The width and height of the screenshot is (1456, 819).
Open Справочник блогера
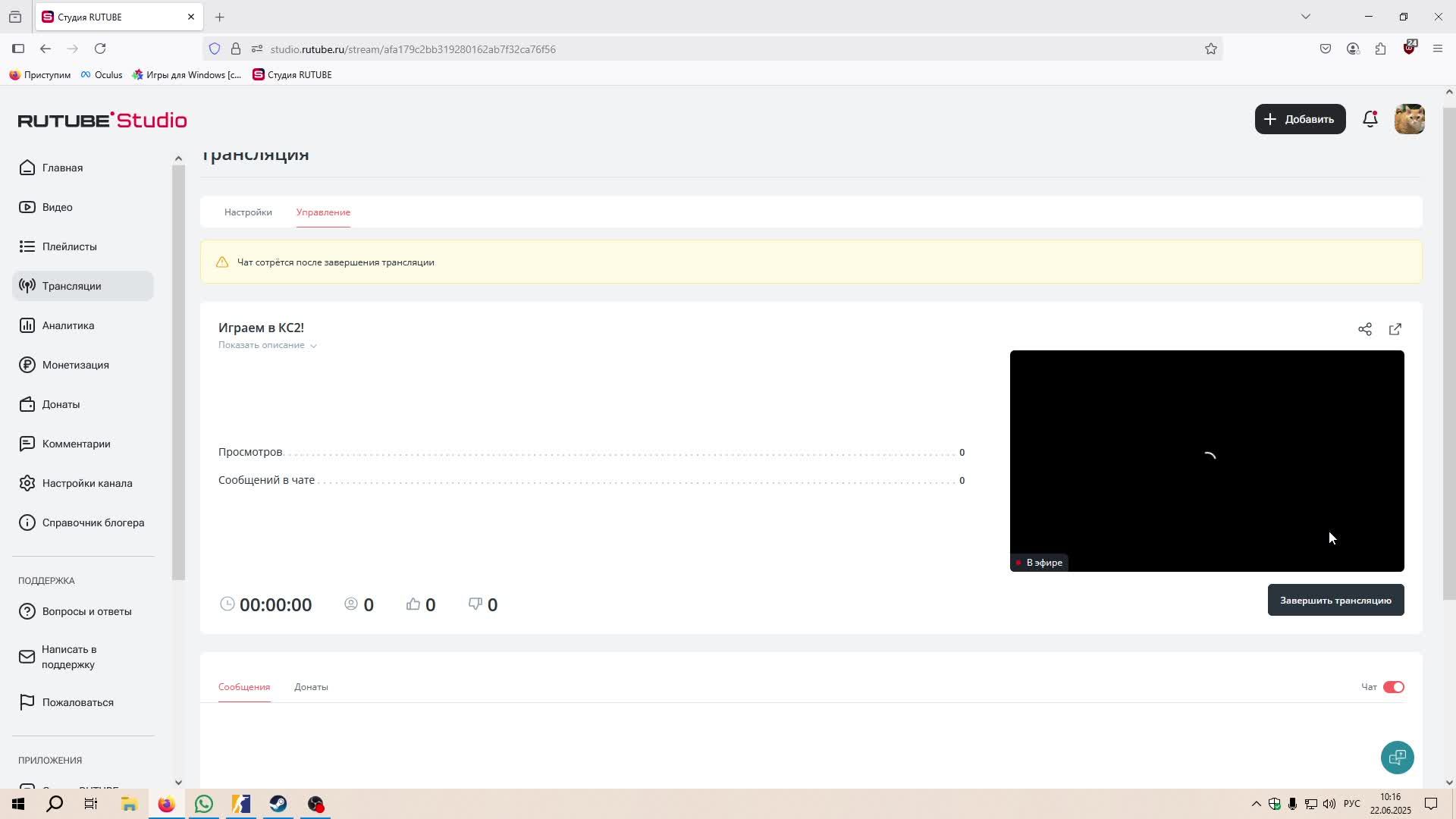(x=83, y=522)
